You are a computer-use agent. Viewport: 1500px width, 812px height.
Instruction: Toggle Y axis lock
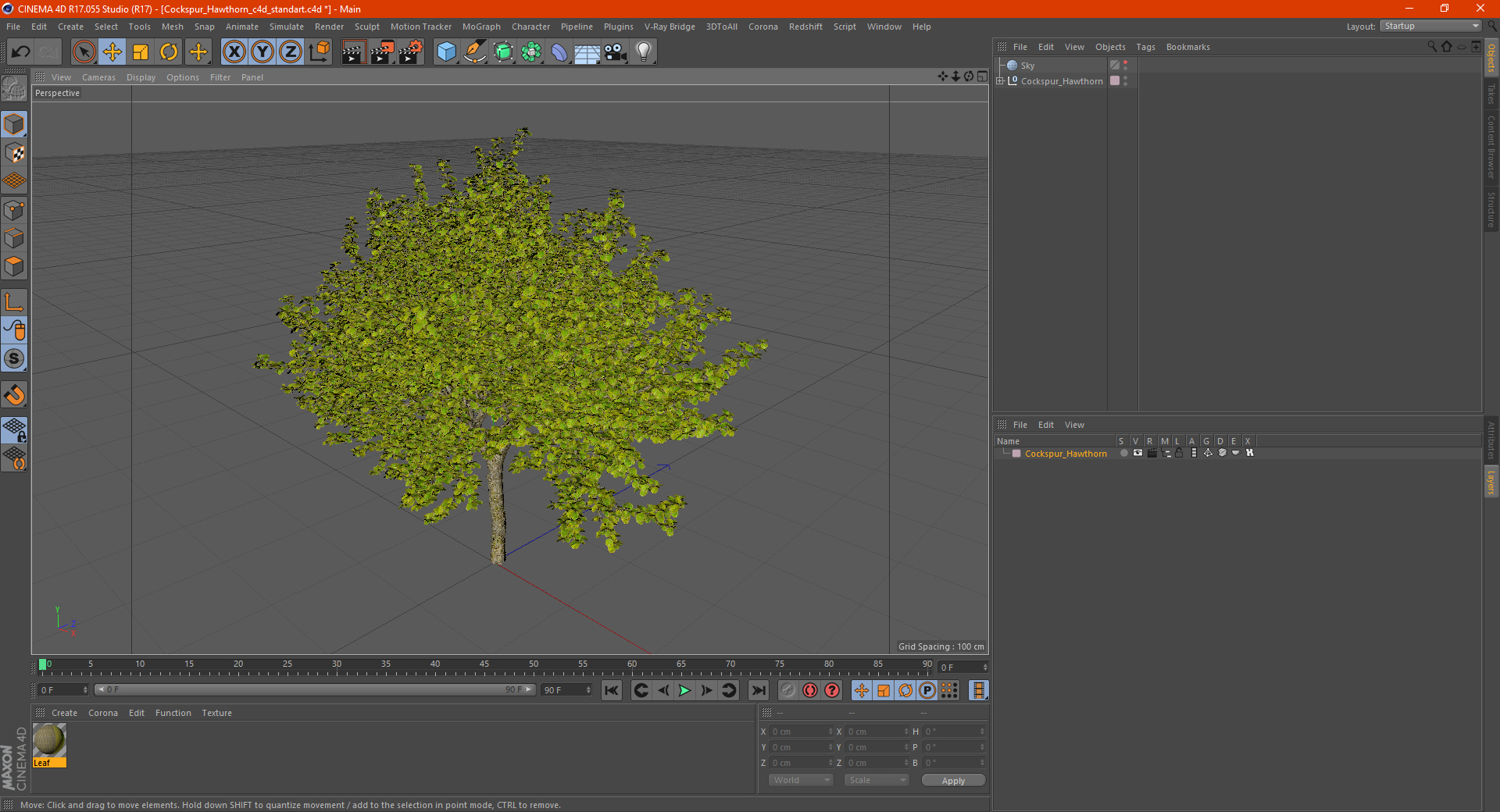(x=262, y=52)
